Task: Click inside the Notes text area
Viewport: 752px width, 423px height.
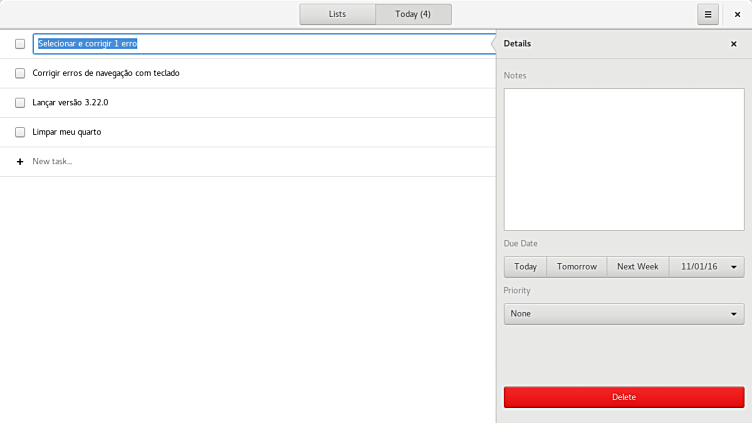Action: 624,160
